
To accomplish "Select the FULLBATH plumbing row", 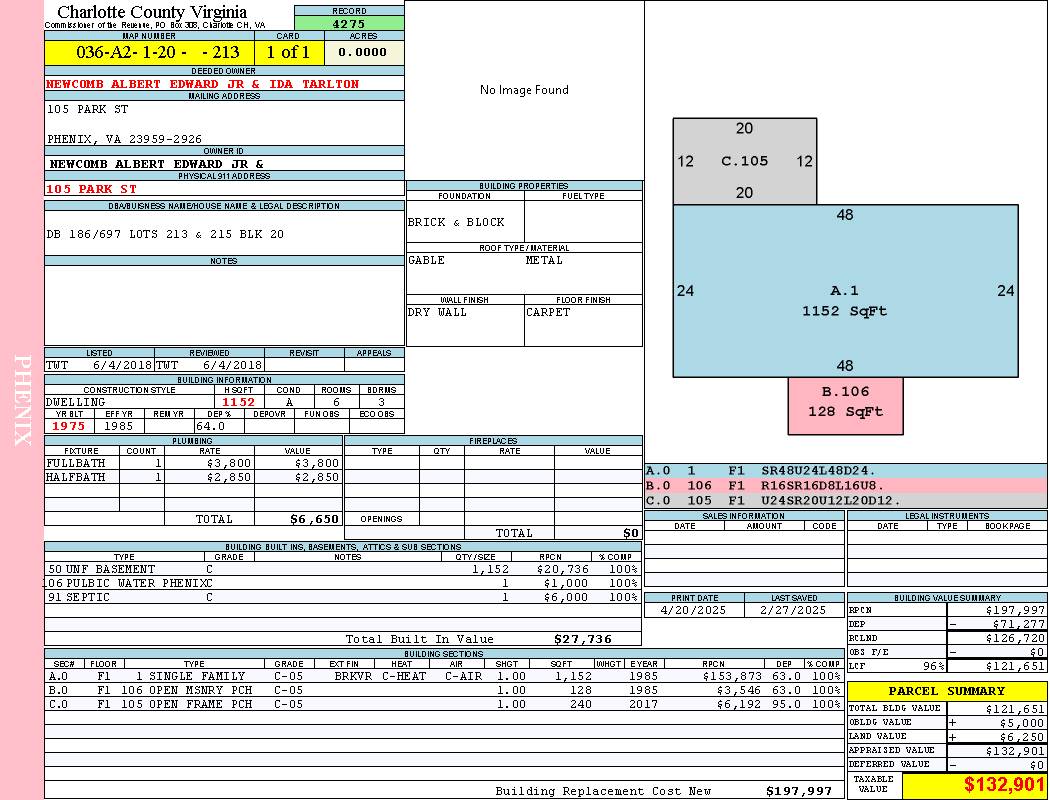I will pyautogui.click(x=192, y=463).
